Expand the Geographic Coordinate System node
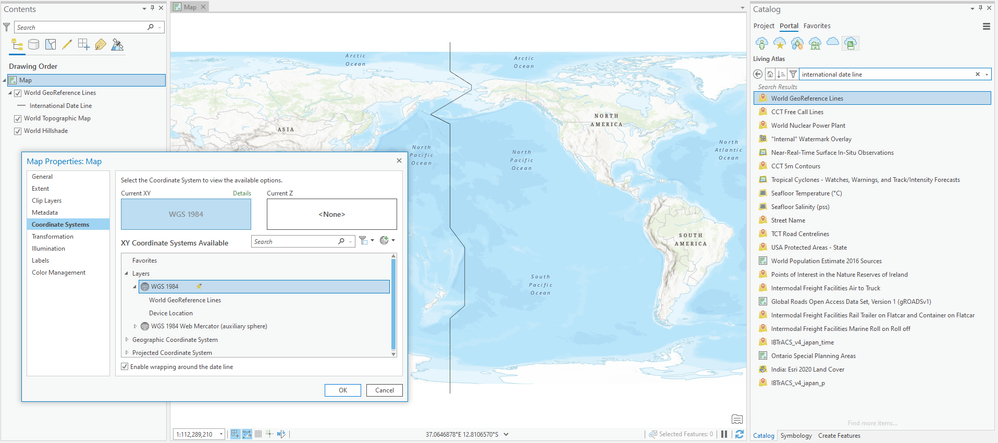This screenshot has height=443, width=998. 127,340
